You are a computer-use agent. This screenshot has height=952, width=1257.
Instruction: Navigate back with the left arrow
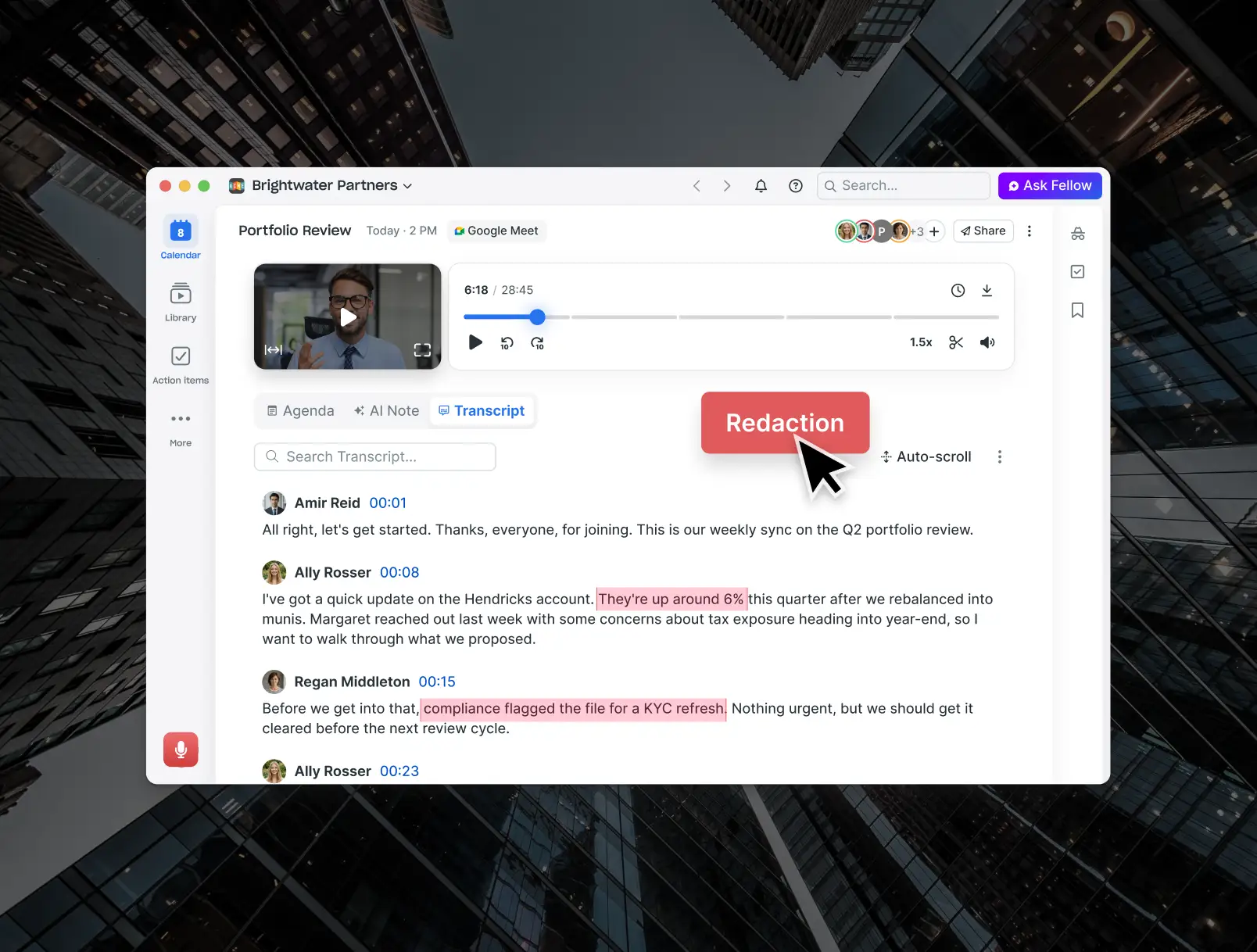[697, 186]
